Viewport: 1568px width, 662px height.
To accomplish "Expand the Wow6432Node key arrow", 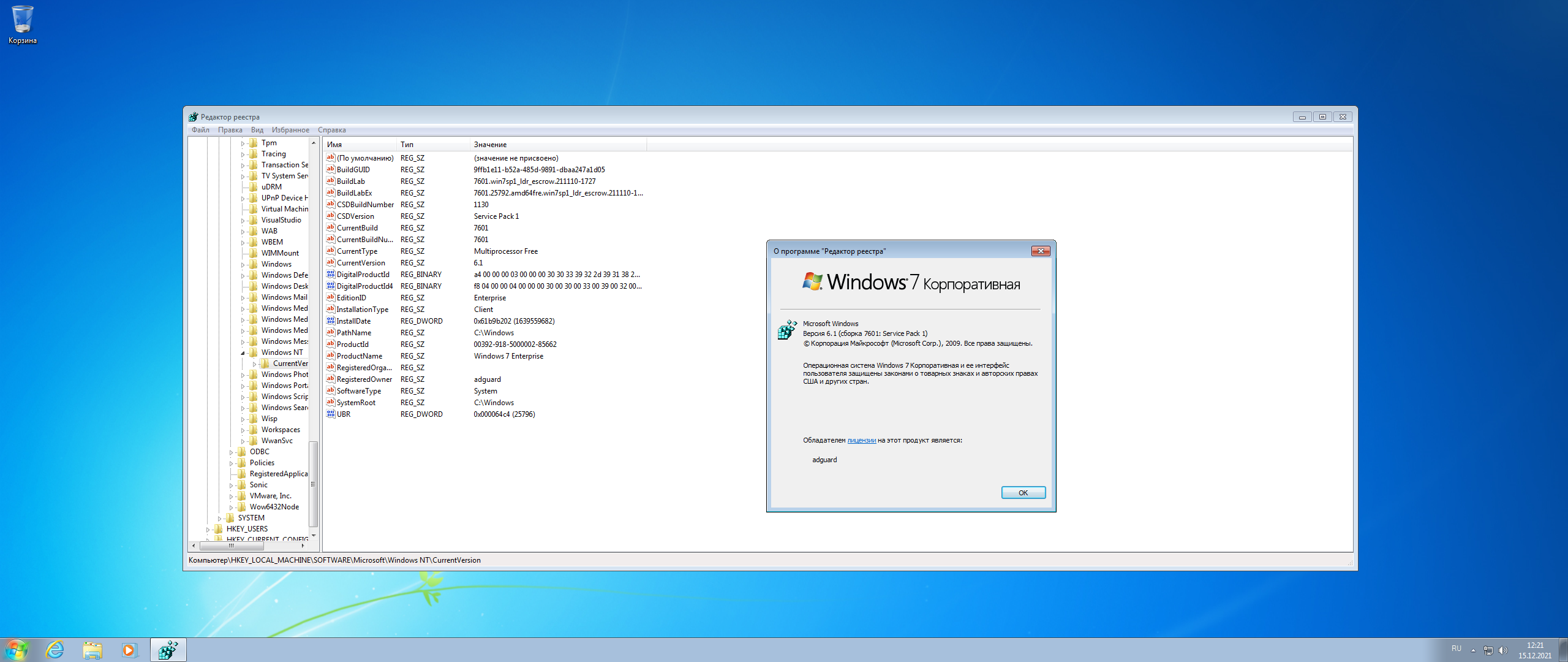I will (x=231, y=508).
